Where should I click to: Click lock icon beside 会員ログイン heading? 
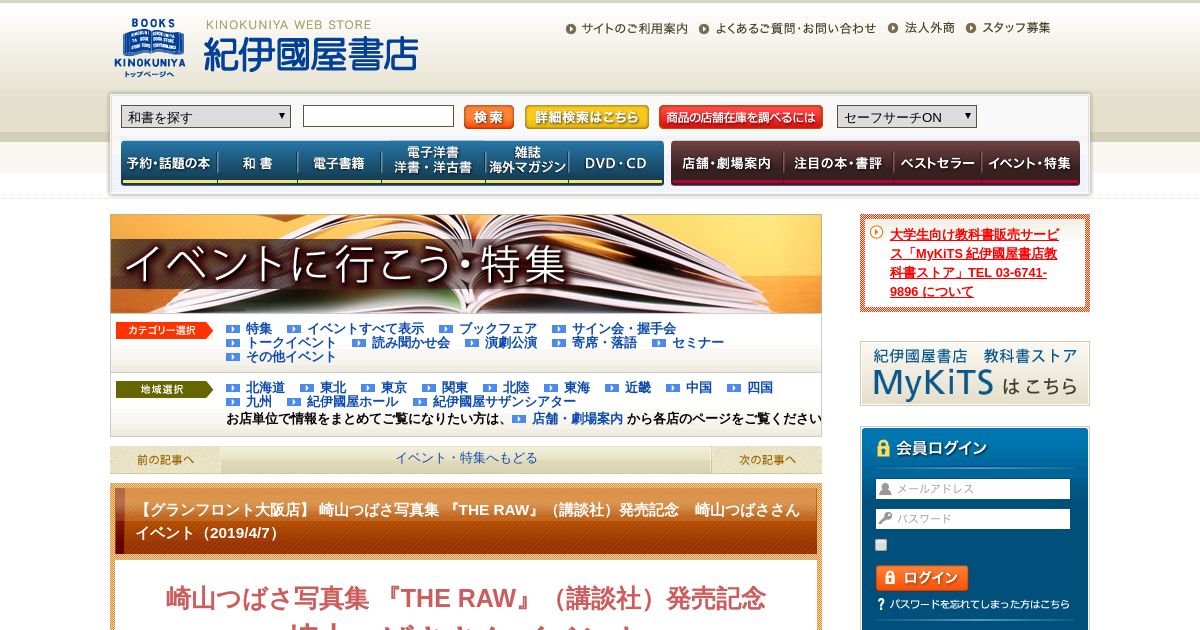(x=883, y=448)
